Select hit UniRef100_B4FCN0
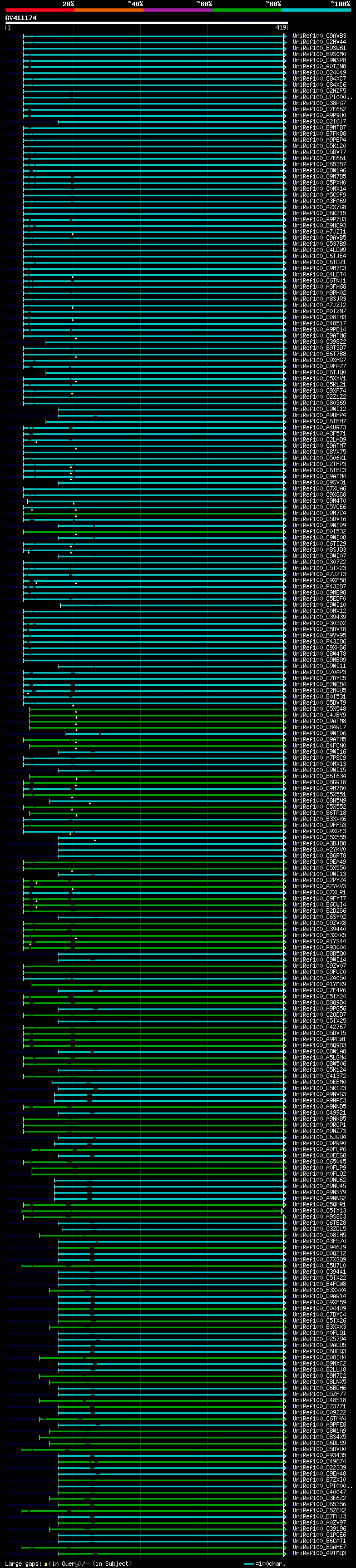The height and width of the screenshot is (1568, 356). click(319, 746)
